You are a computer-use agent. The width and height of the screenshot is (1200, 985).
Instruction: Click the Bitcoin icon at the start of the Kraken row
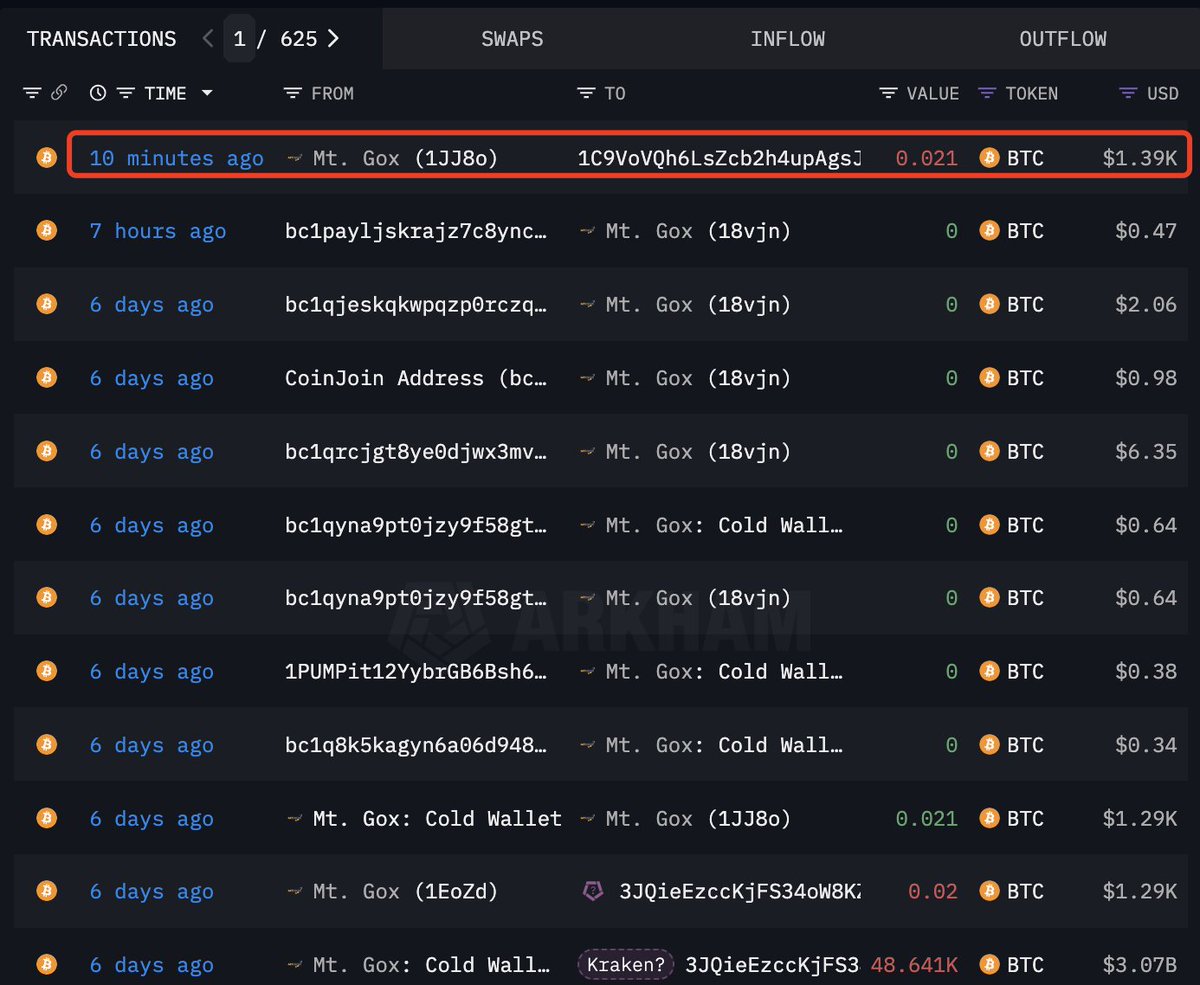pos(45,964)
